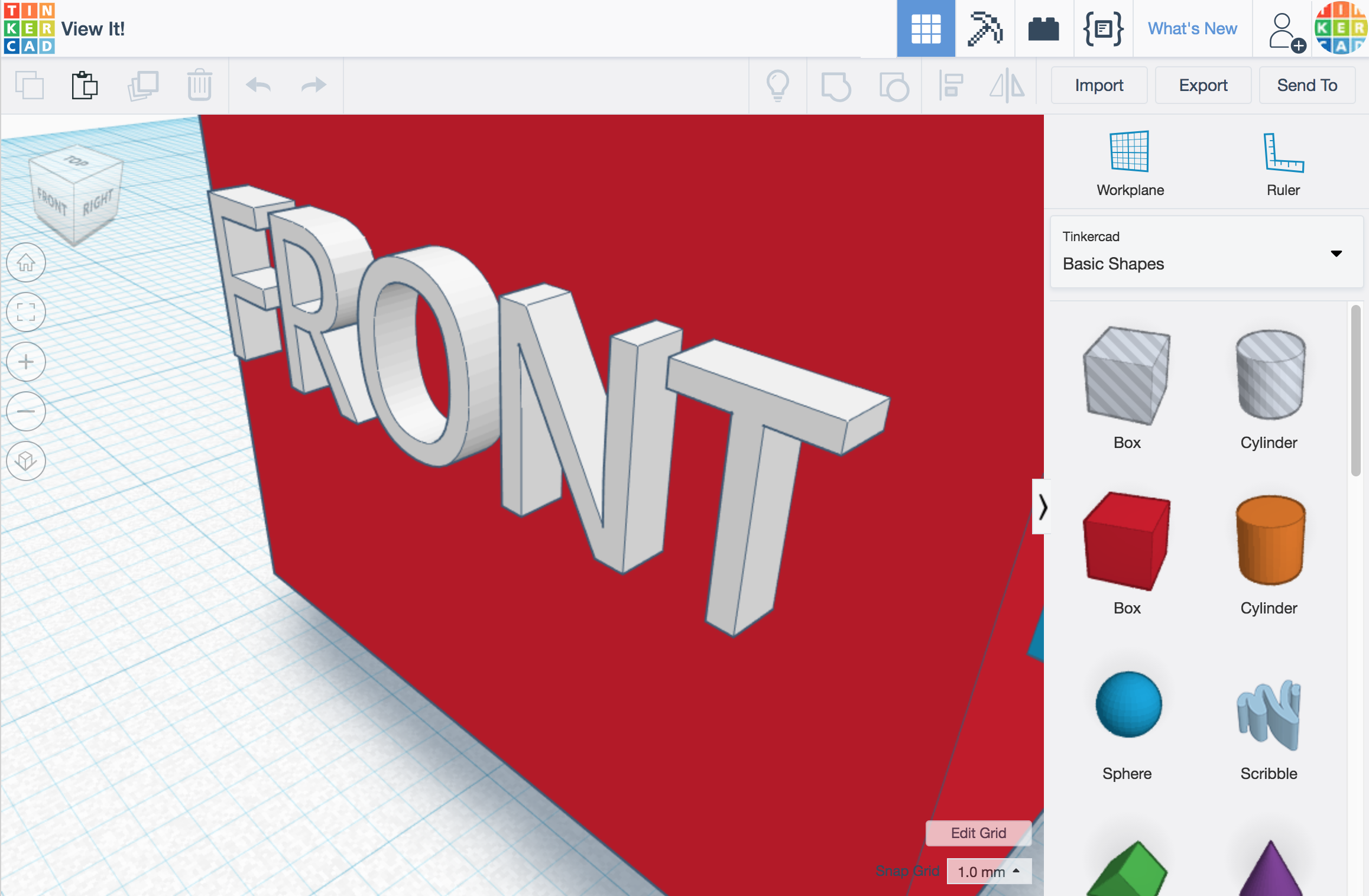1369x896 pixels.
Task: Open the Bricks mode
Action: 1044,28
